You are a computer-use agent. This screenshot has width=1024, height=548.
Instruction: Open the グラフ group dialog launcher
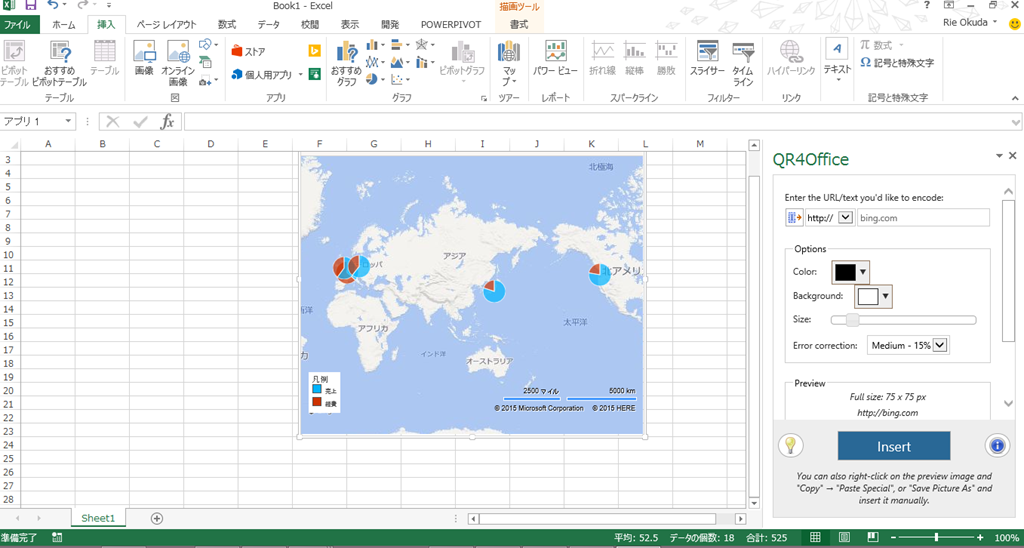point(484,99)
